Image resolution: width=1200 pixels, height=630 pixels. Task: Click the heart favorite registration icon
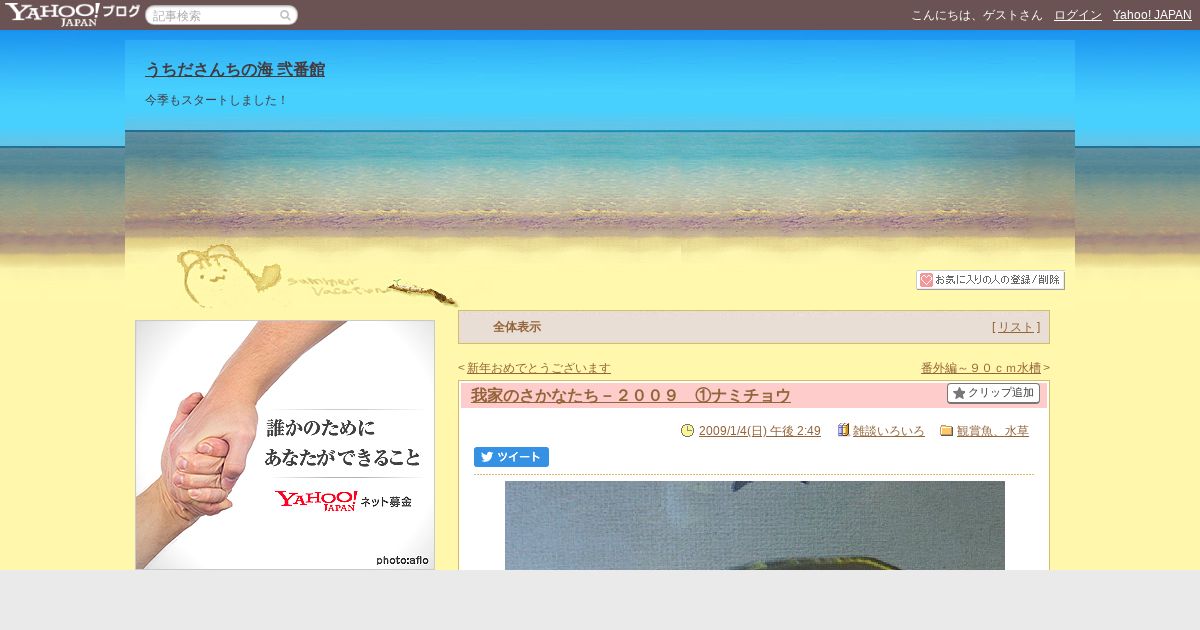coord(926,280)
